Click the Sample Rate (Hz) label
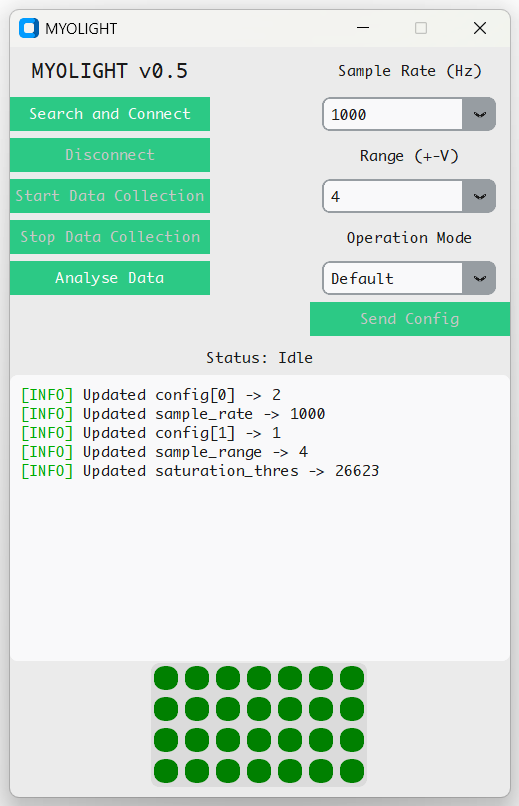This screenshot has height=806, width=519. (410, 71)
